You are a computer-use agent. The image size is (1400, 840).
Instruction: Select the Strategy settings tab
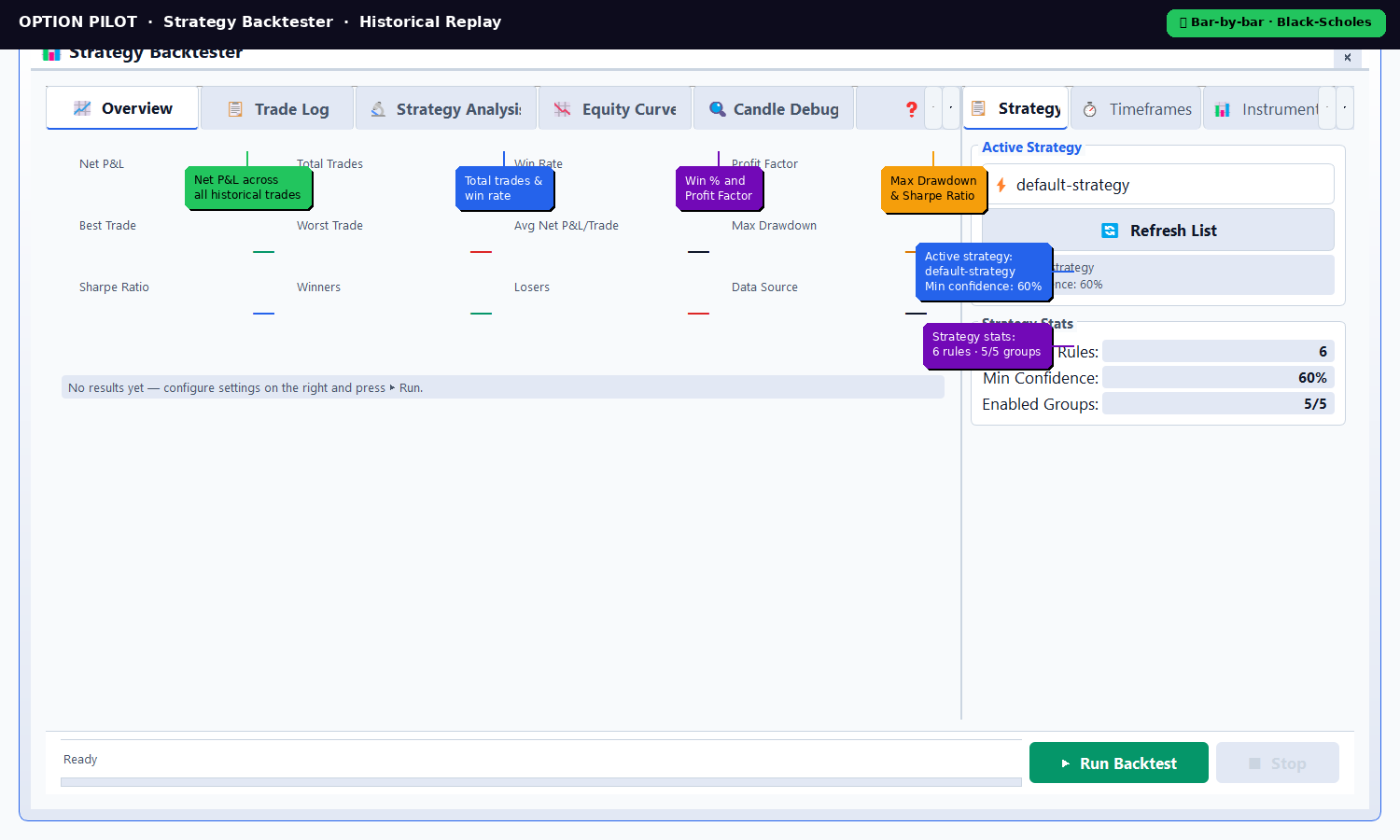coord(1016,108)
